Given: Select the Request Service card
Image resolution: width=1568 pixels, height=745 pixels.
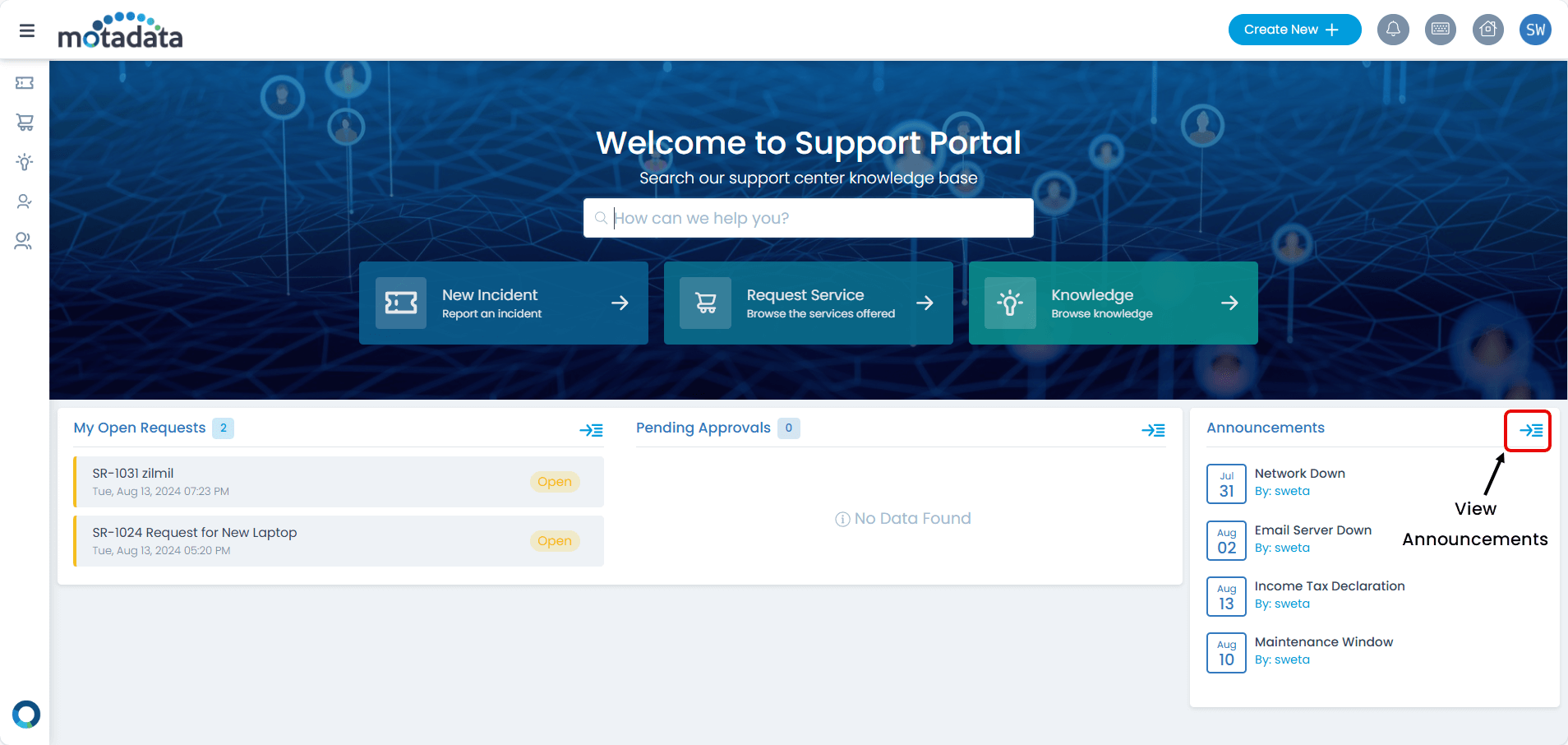Looking at the screenshot, I should (x=808, y=303).
